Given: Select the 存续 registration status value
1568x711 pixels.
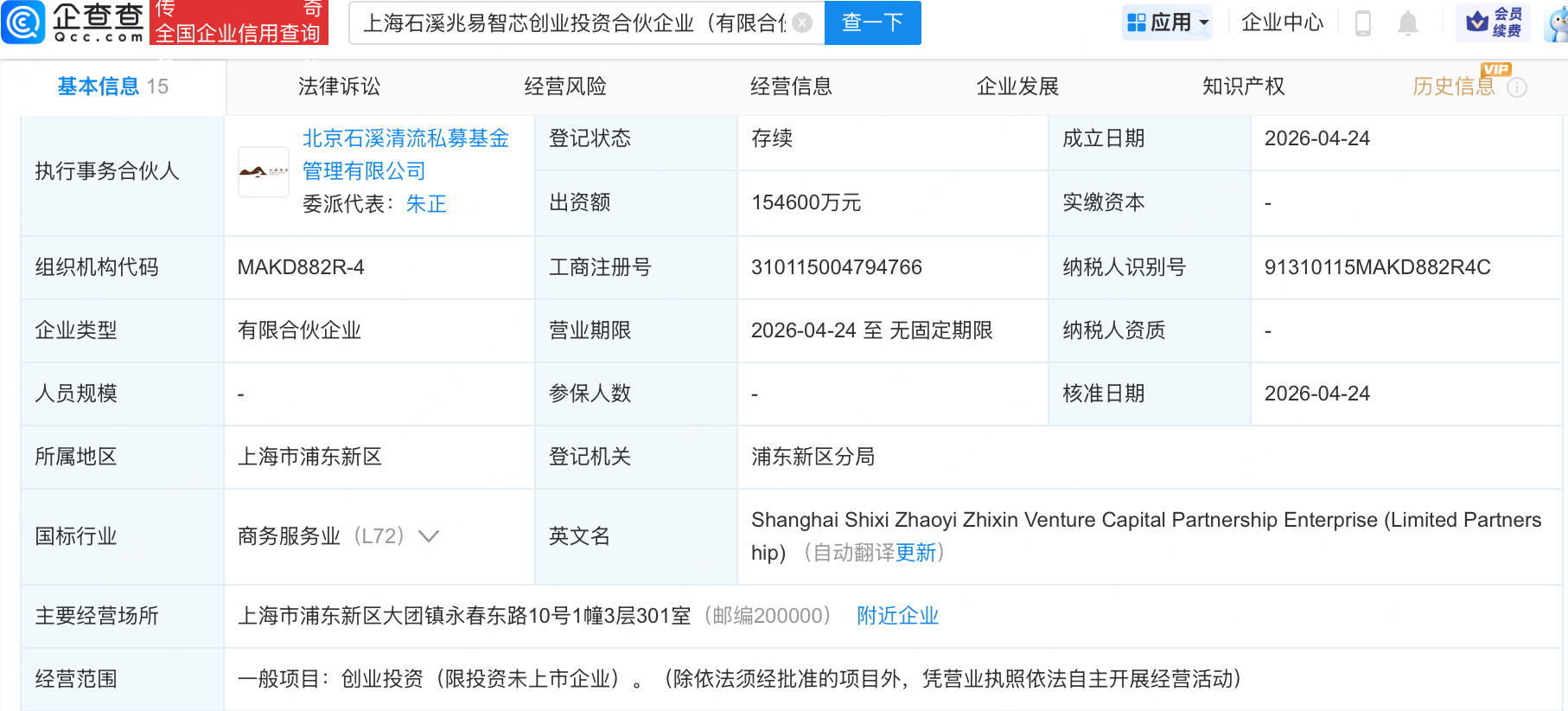Looking at the screenshot, I should 772,138.
